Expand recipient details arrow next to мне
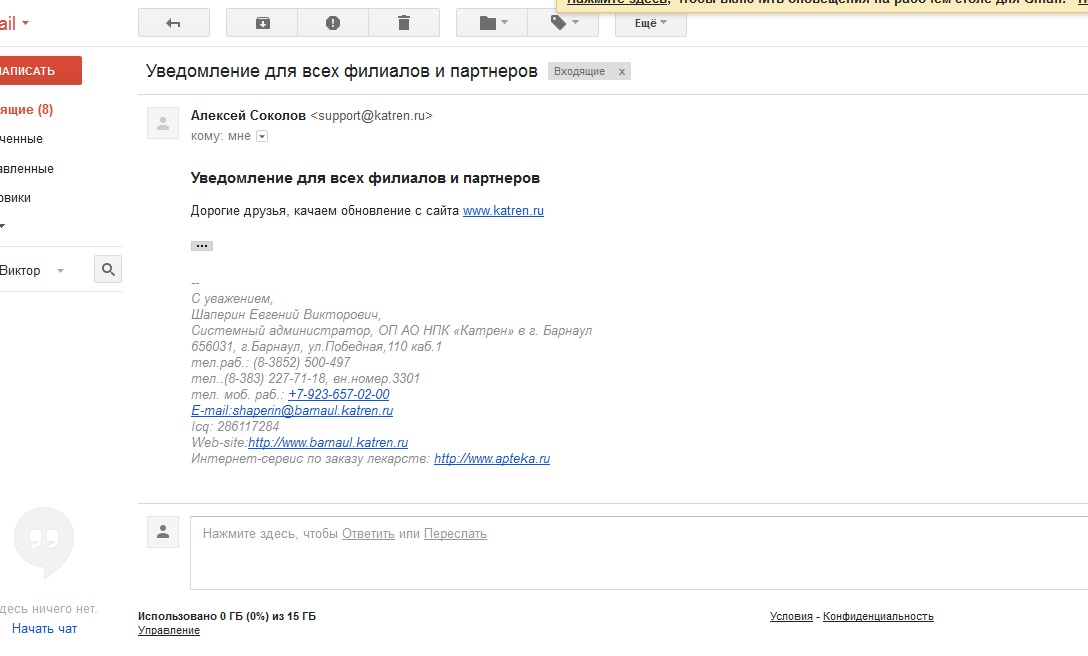The height and width of the screenshot is (656, 1088). 262,137
